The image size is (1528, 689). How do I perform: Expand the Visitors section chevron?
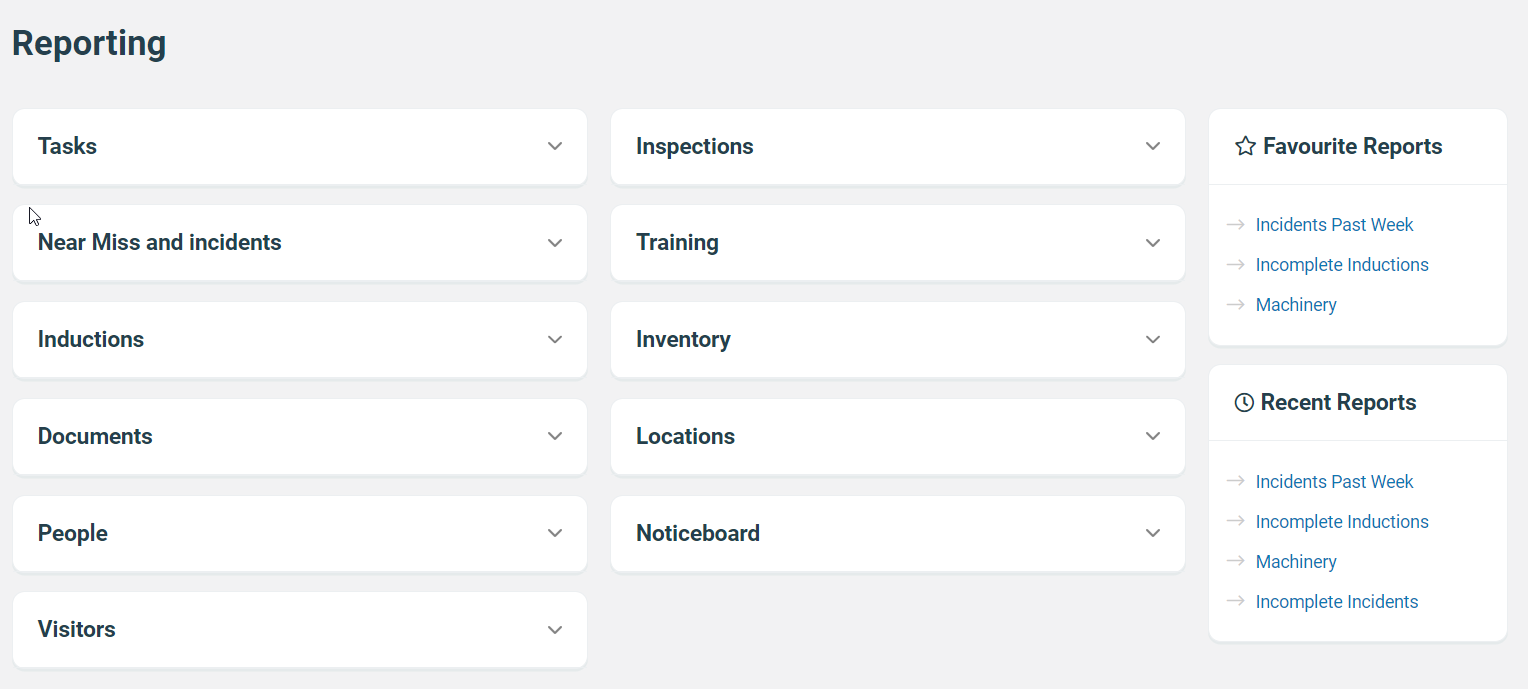point(555,630)
